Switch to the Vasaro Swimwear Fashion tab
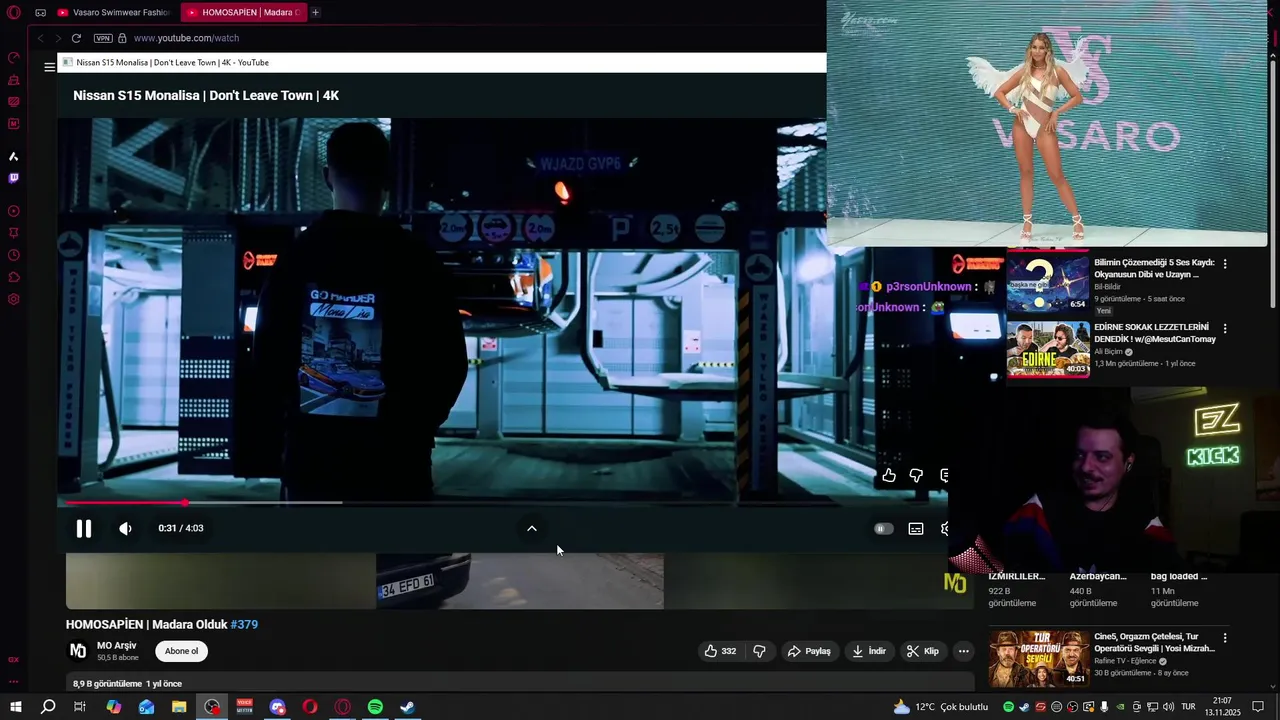This screenshot has height=720, width=1280. click(113, 13)
